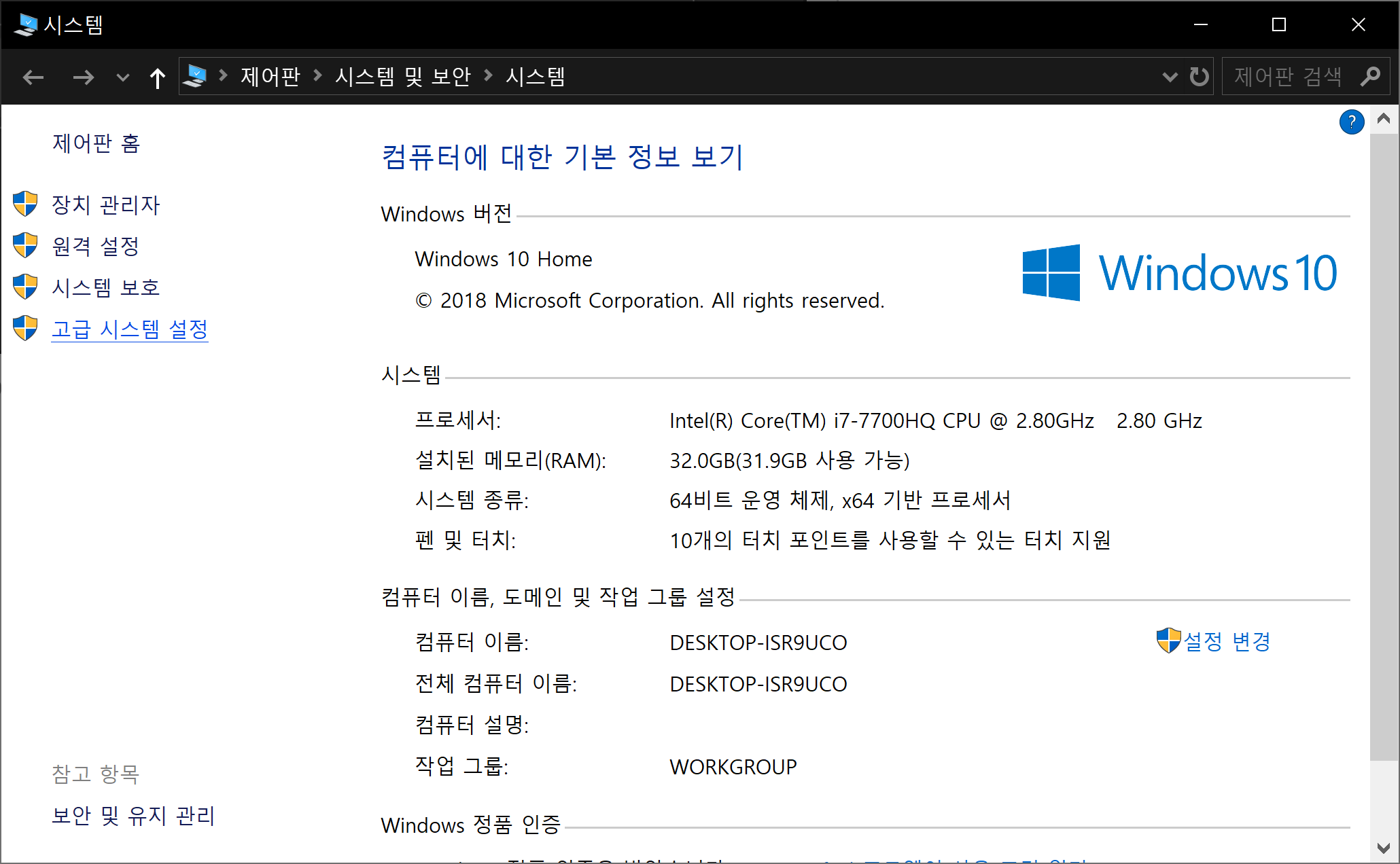Image resolution: width=1400 pixels, height=864 pixels.
Task: Open recent locations dropdown arrow
Action: (x=122, y=77)
